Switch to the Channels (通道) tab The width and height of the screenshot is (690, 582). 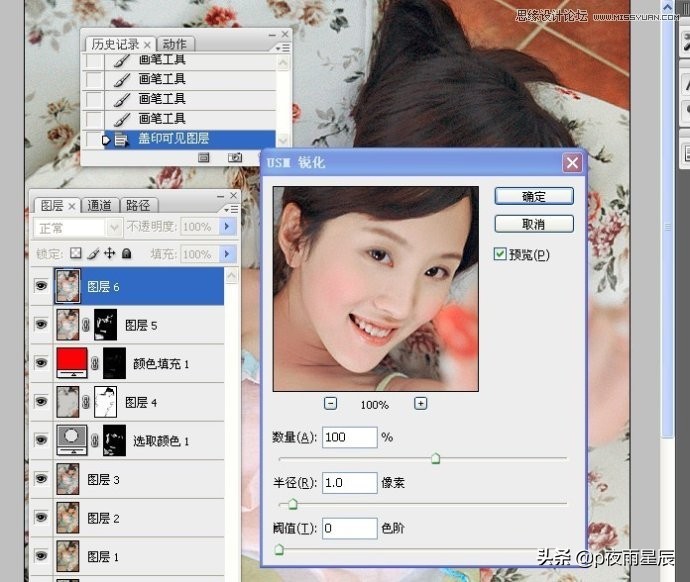point(99,205)
